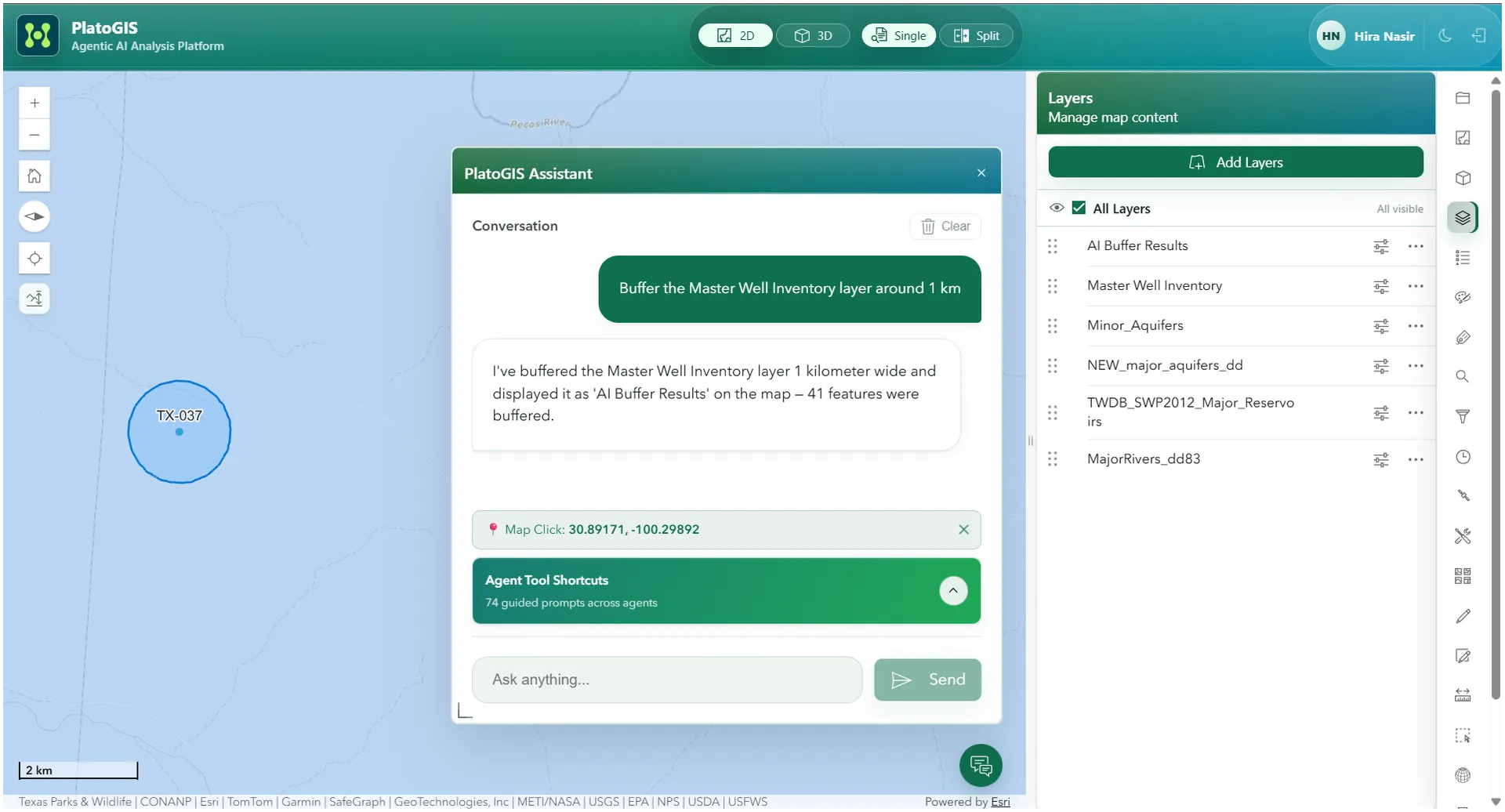Select the Master Well Inventory layer name
1505x812 pixels.
click(1154, 286)
